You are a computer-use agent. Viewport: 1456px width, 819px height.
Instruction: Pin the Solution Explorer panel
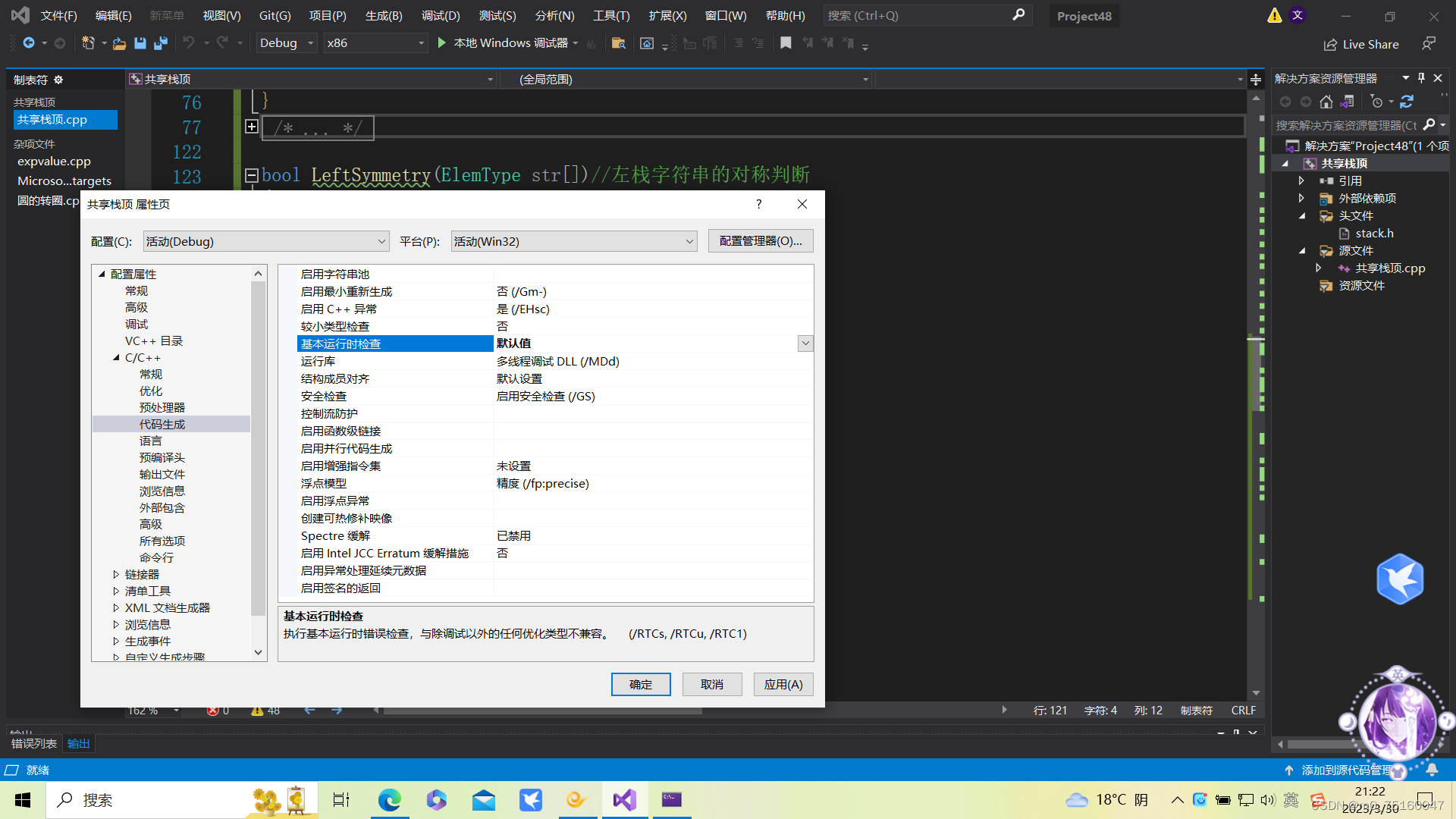click(1421, 77)
